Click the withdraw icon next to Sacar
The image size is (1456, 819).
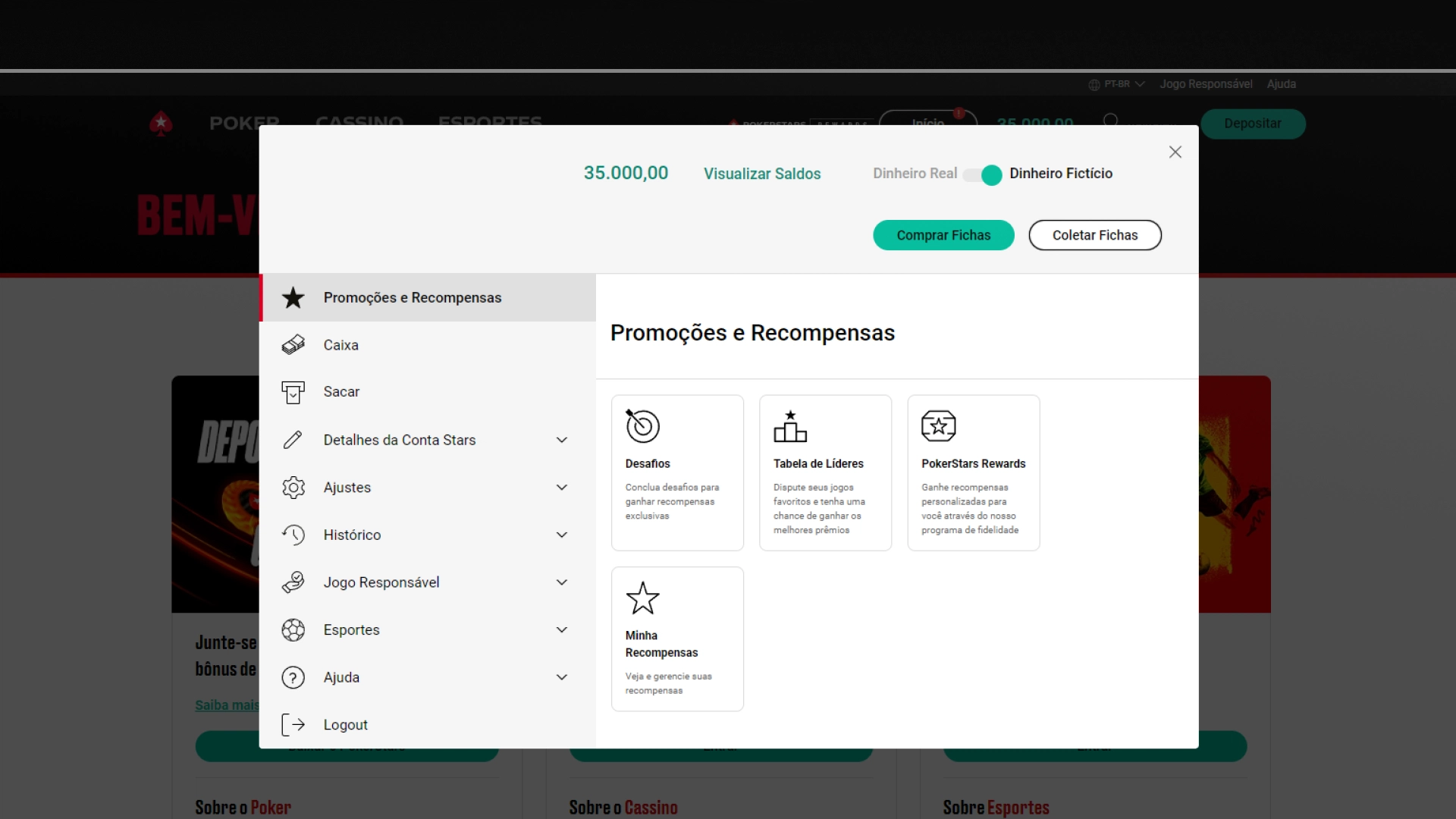click(x=293, y=392)
